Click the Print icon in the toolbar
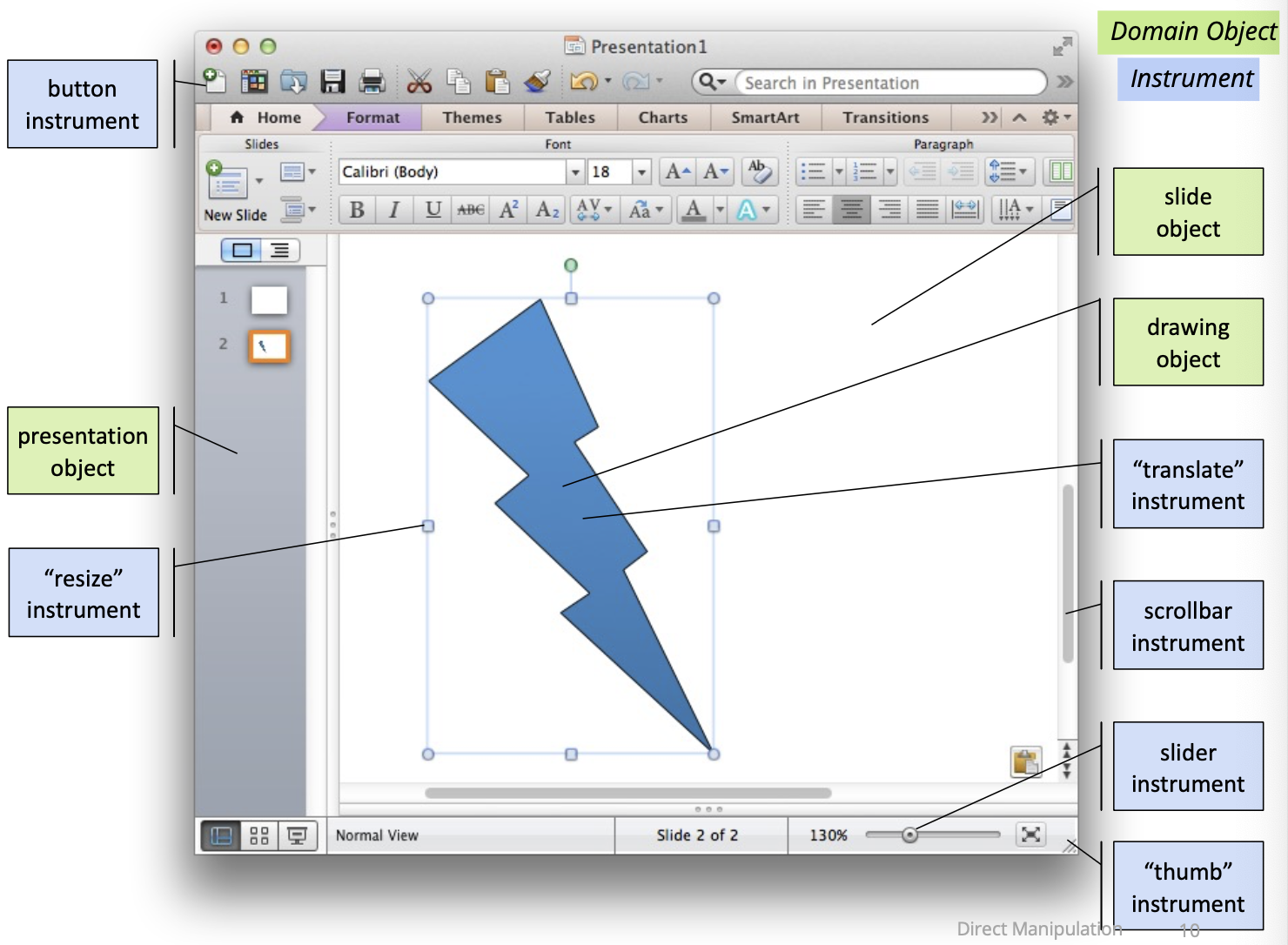Viewport: 1288px width, 945px height. pyautogui.click(x=372, y=82)
